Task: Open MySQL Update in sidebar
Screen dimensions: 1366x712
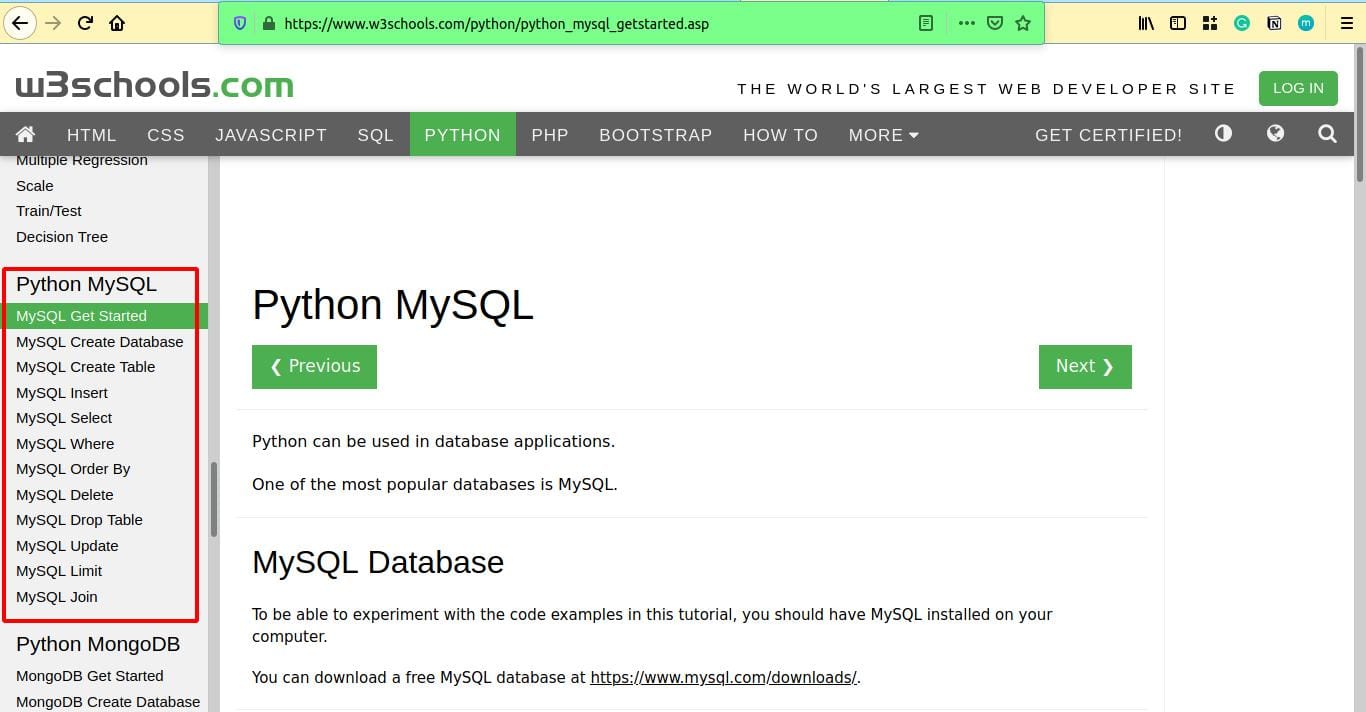Action: [67, 546]
